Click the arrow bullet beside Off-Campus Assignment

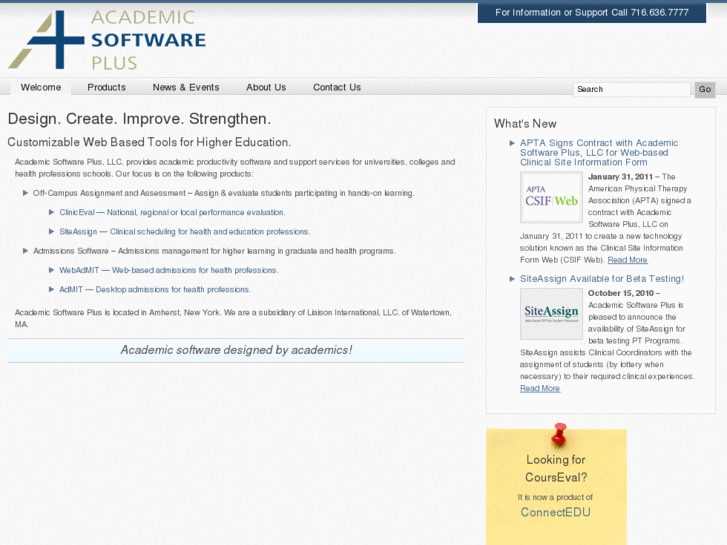click(26, 193)
